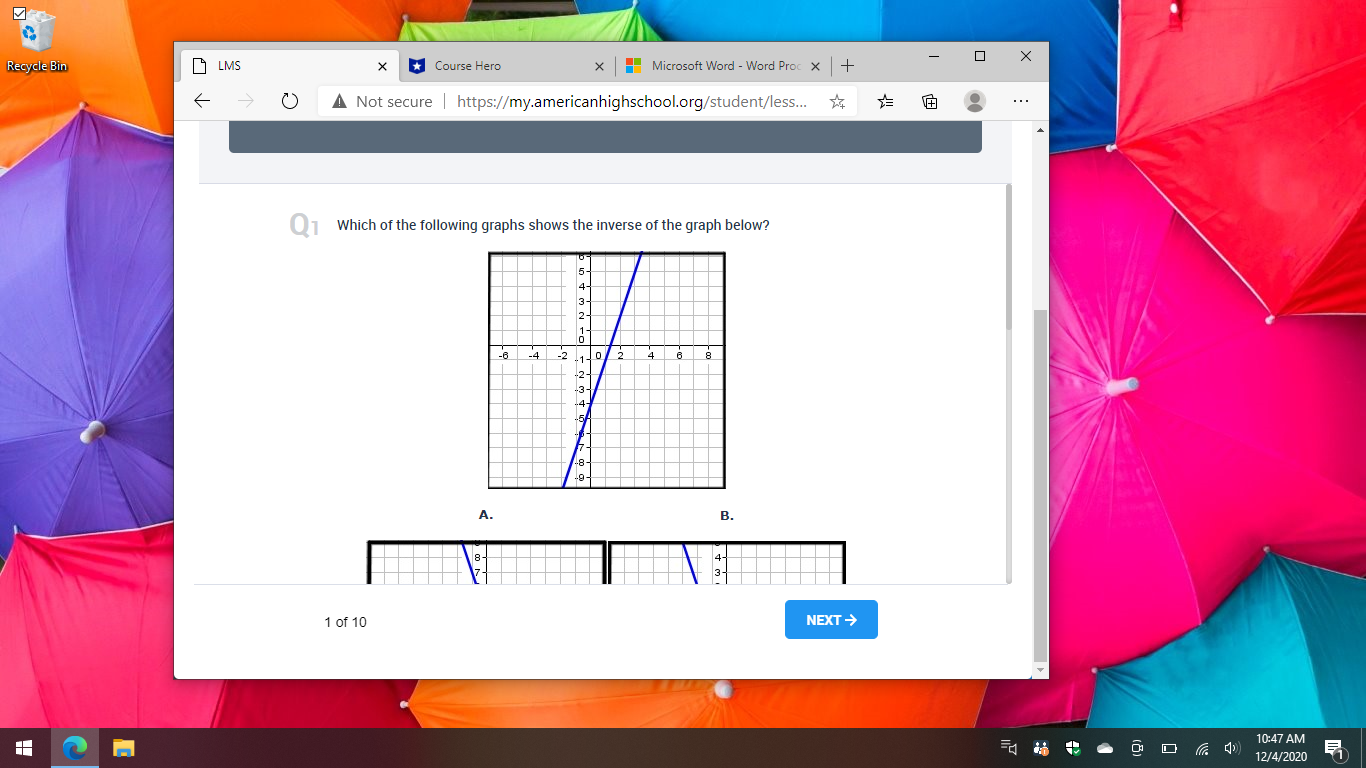Toggle the Recycle Bin selection checkbox
Viewport: 1366px width, 768px height.
(x=20, y=13)
